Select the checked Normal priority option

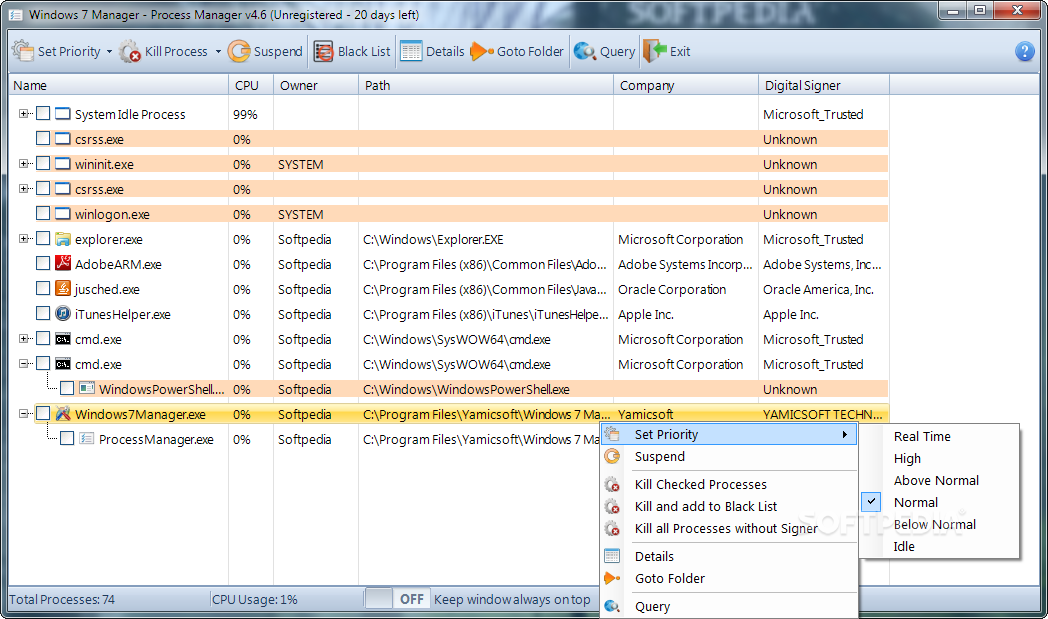click(x=916, y=503)
